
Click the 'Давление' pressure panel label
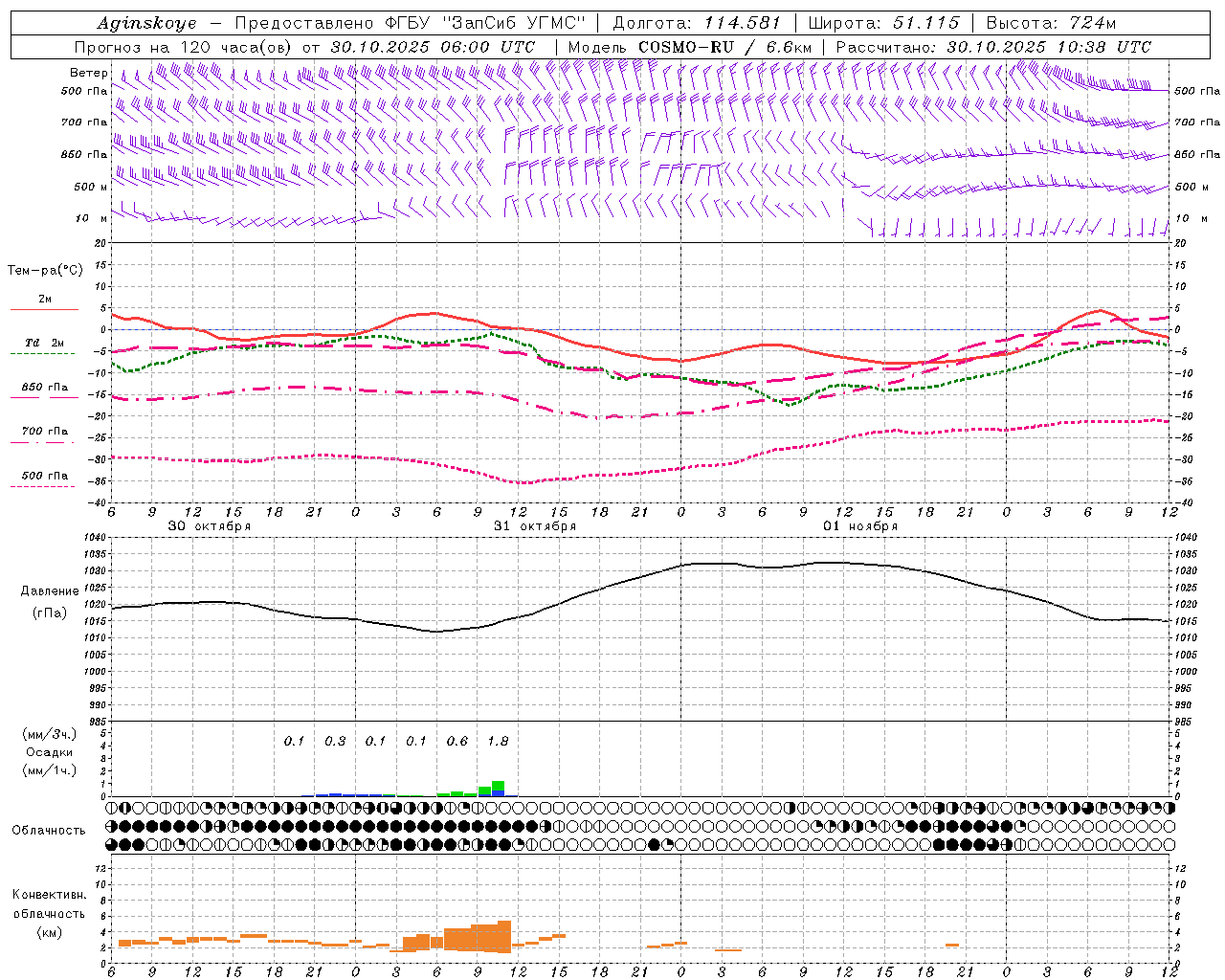click(x=50, y=591)
